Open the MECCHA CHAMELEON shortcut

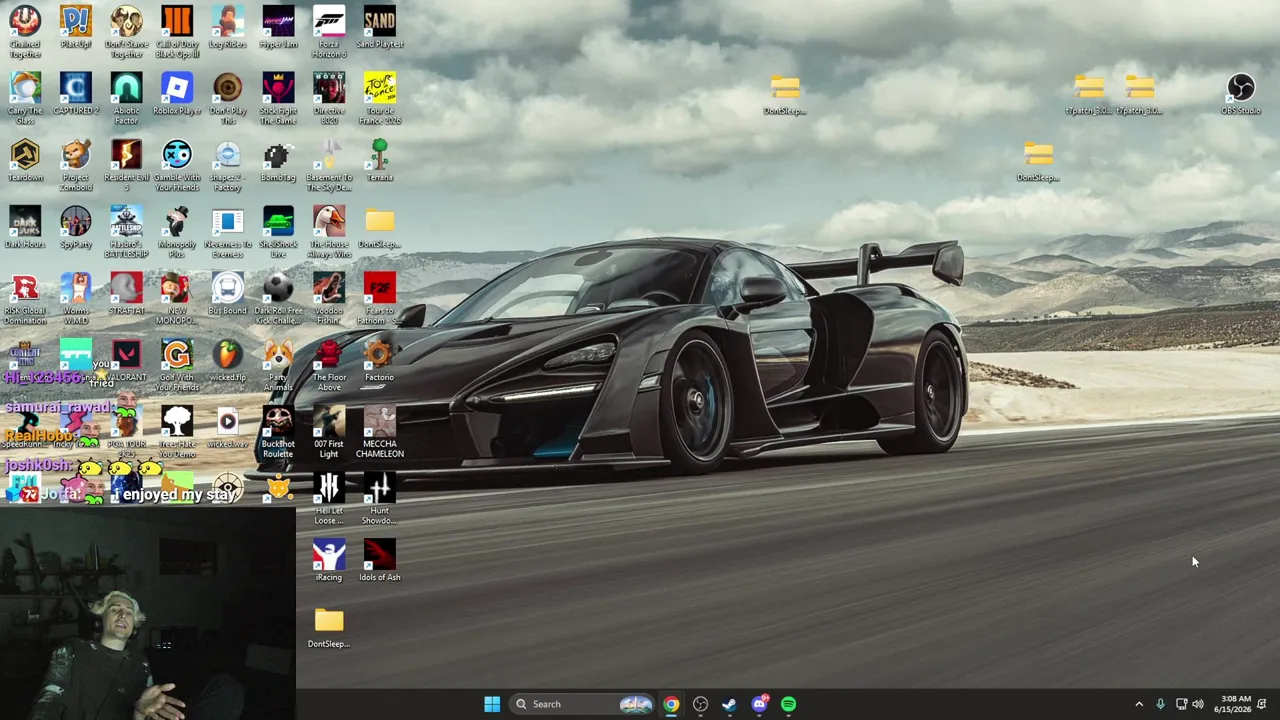(x=380, y=432)
